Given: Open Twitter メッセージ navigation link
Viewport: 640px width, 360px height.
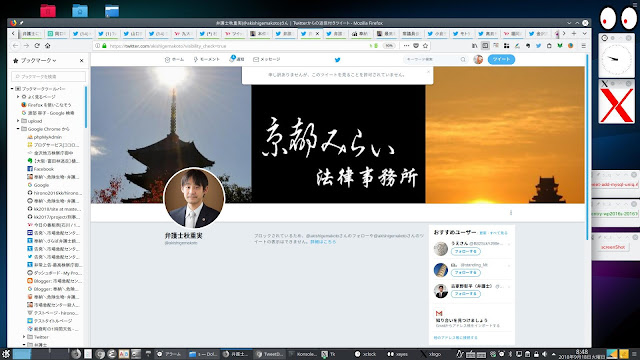Looking at the screenshot, I should click(267, 60).
